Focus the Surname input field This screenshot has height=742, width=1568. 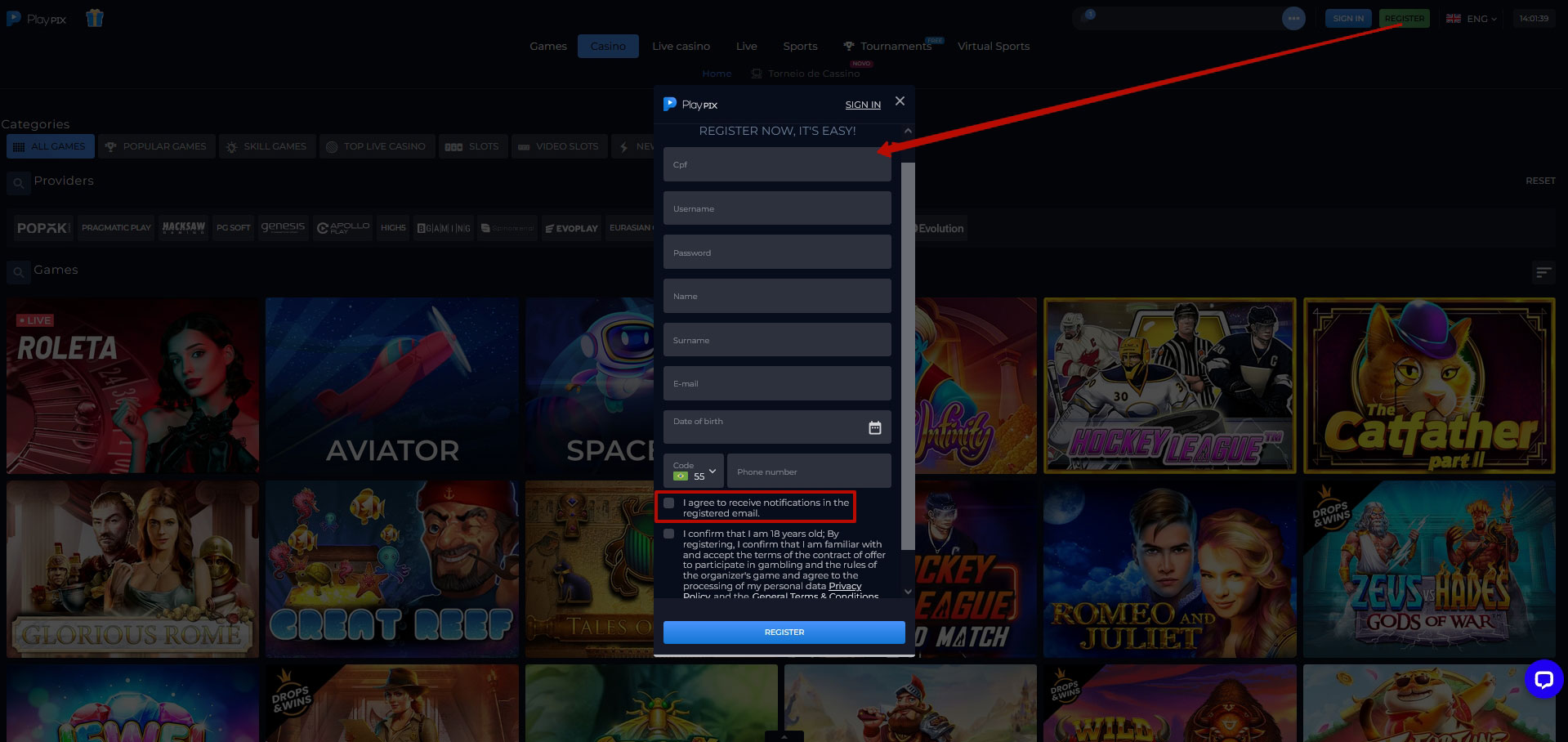pos(777,340)
